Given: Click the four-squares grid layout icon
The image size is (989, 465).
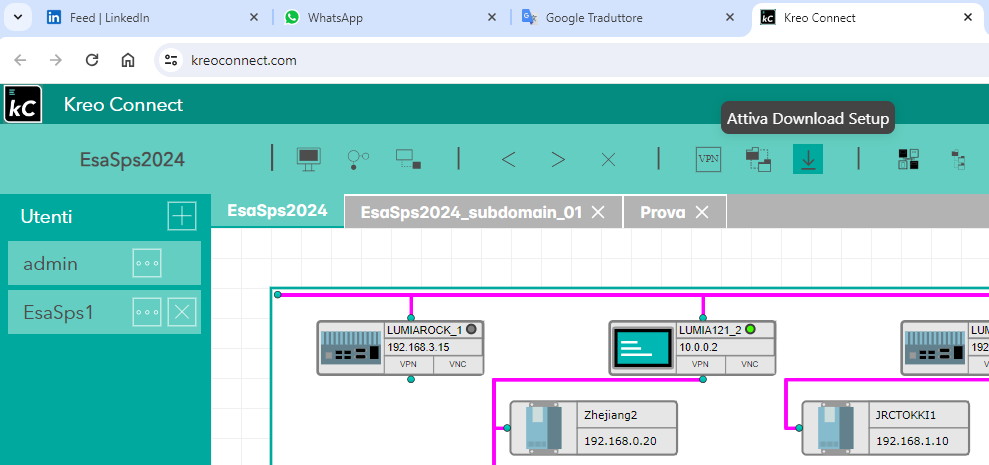Looking at the screenshot, I should 908,159.
